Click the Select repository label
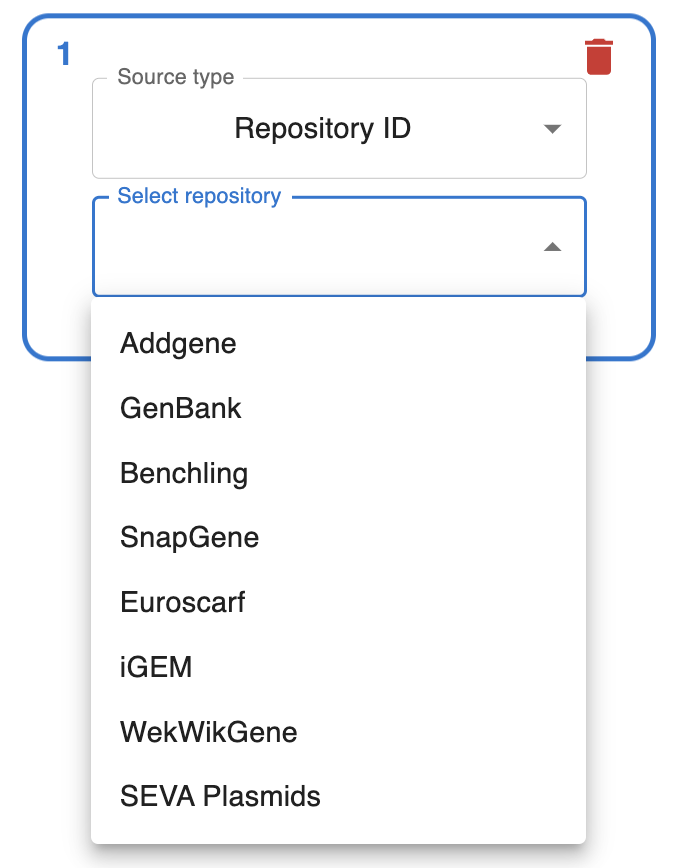 pyautogui.click(x=199, y=196)
